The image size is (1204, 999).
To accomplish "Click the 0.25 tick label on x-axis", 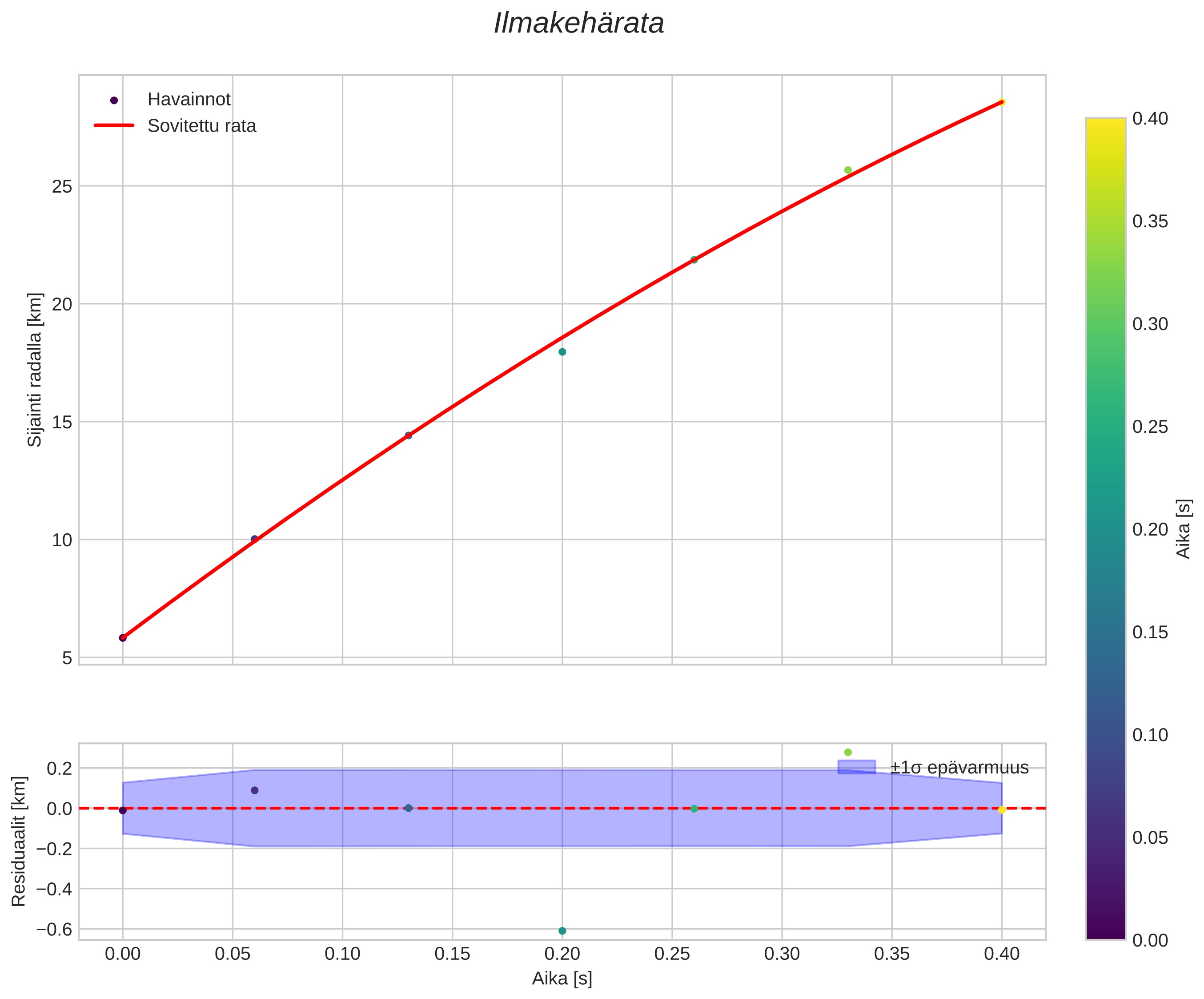I will click(672, 954).
